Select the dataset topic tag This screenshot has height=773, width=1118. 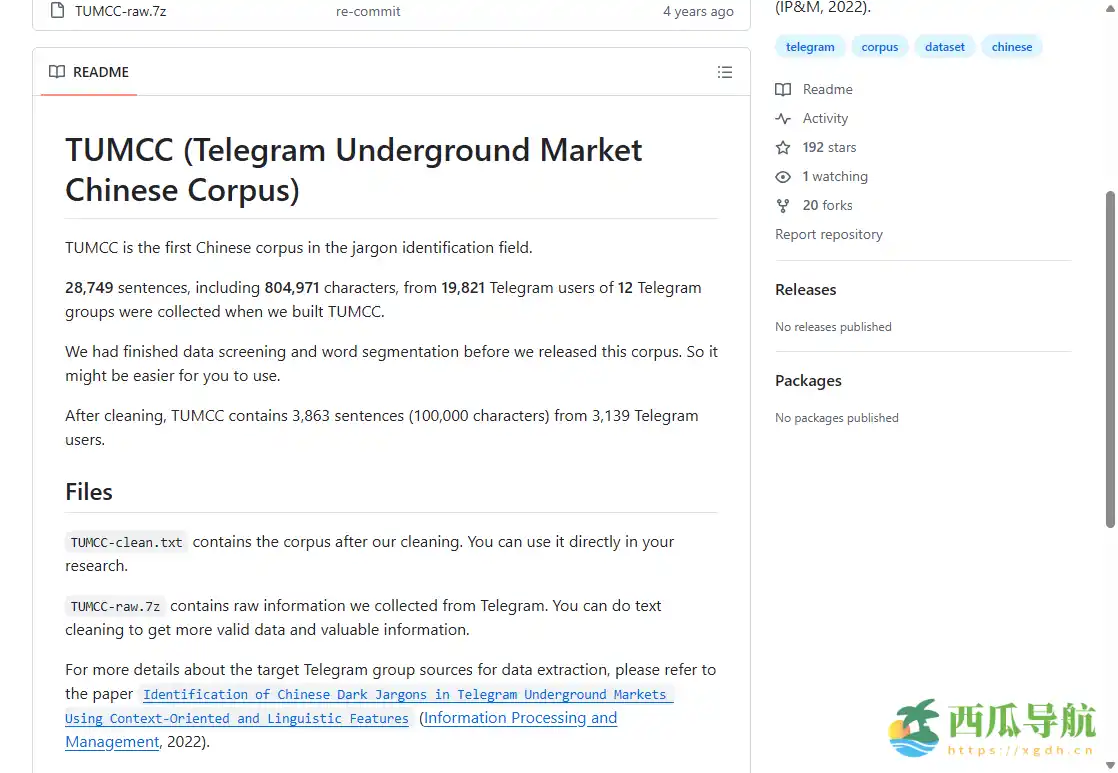pyautogui.click(x=945, y=47)
